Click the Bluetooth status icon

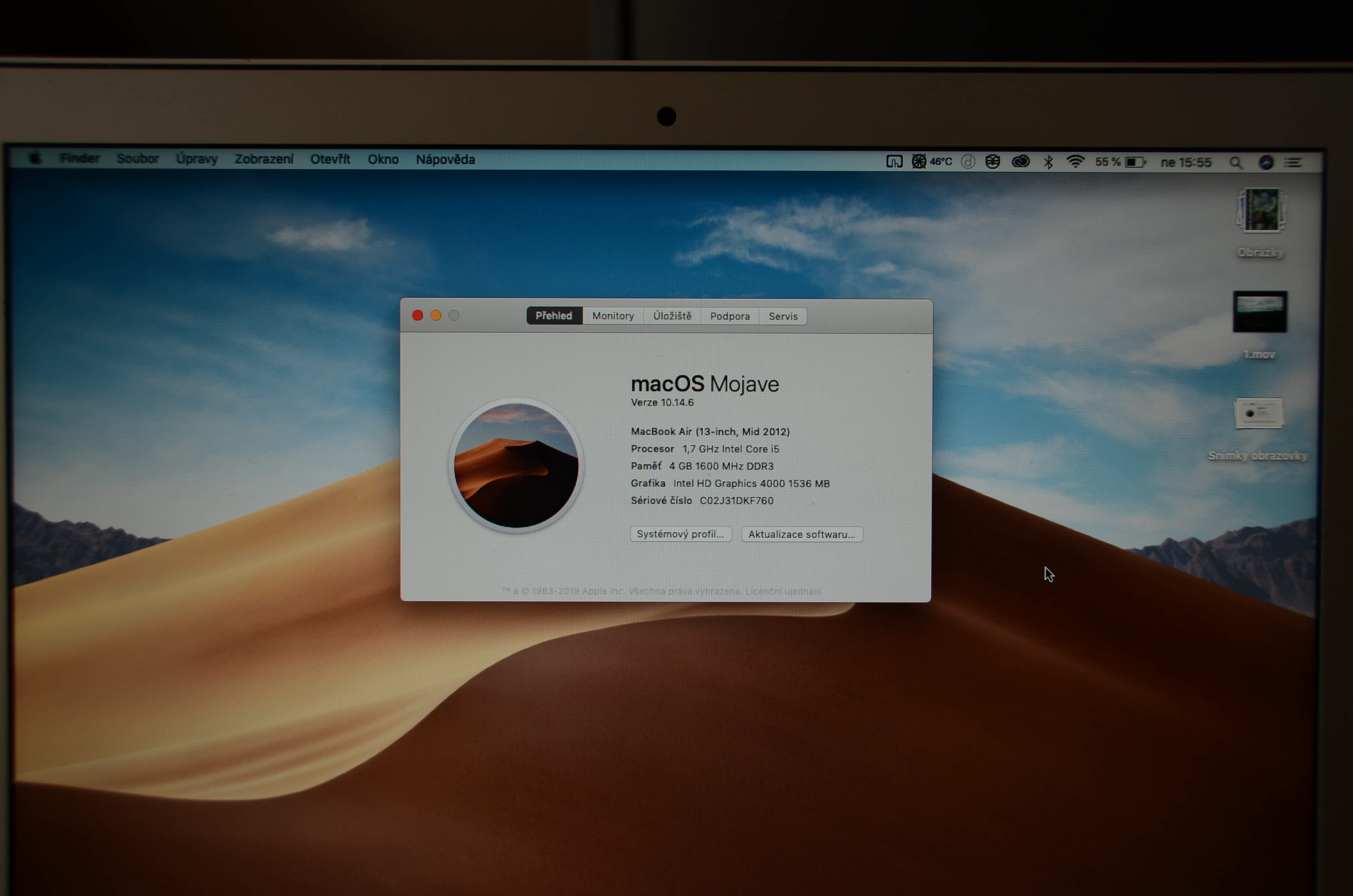pos(1049,162)
